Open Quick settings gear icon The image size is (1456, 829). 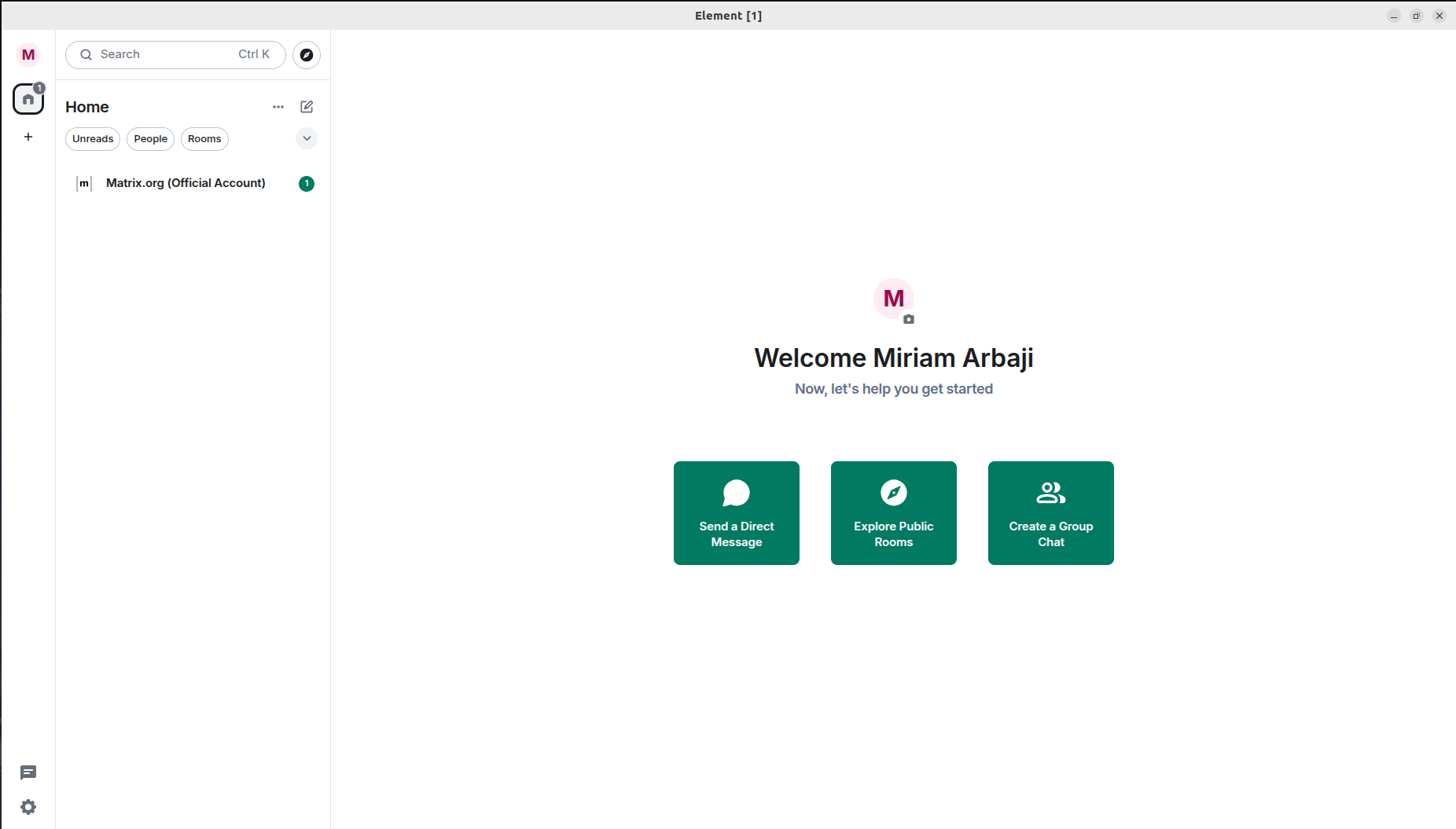tap(28, 807)
